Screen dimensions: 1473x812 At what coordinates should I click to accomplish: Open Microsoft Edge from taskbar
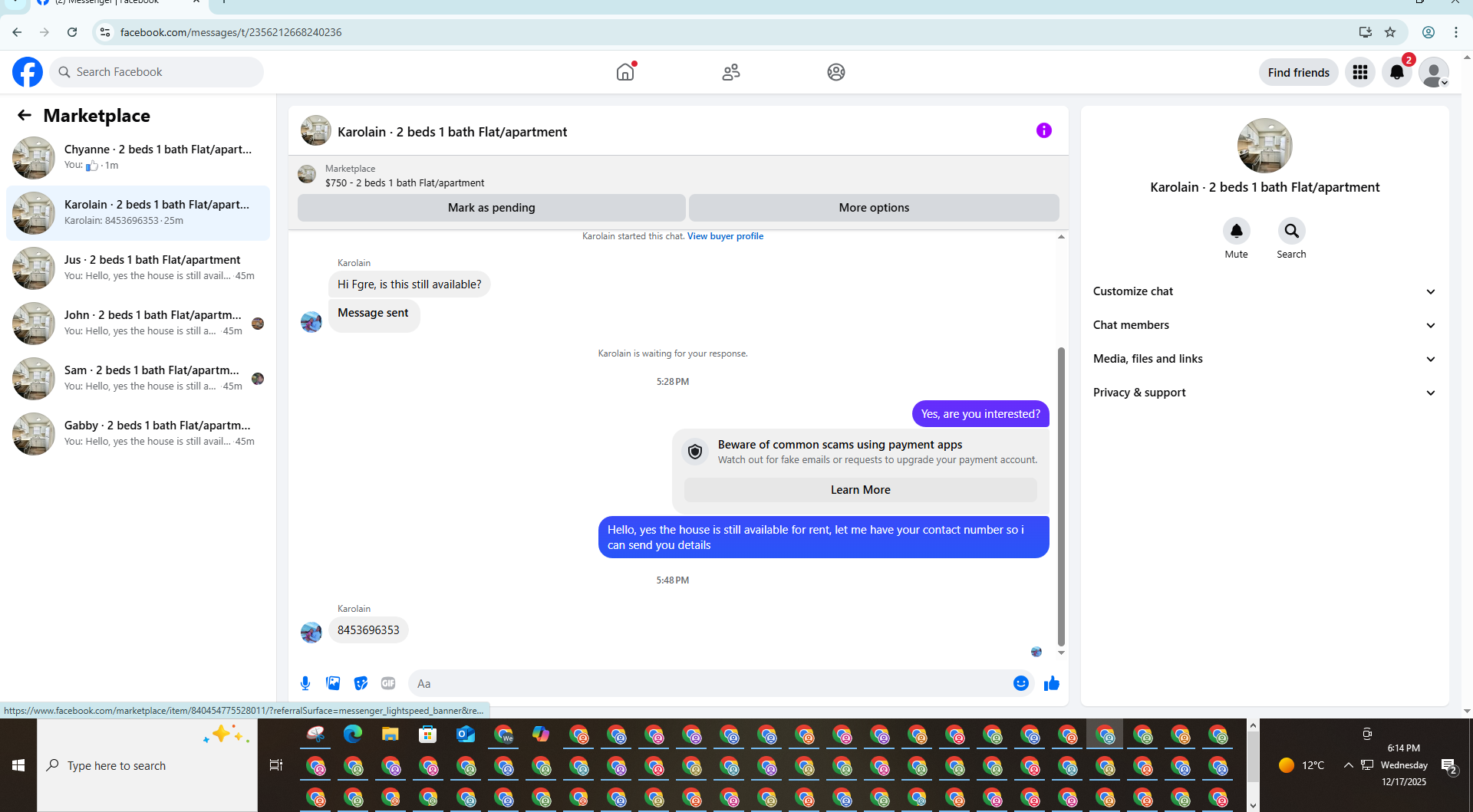click(353, 734)
